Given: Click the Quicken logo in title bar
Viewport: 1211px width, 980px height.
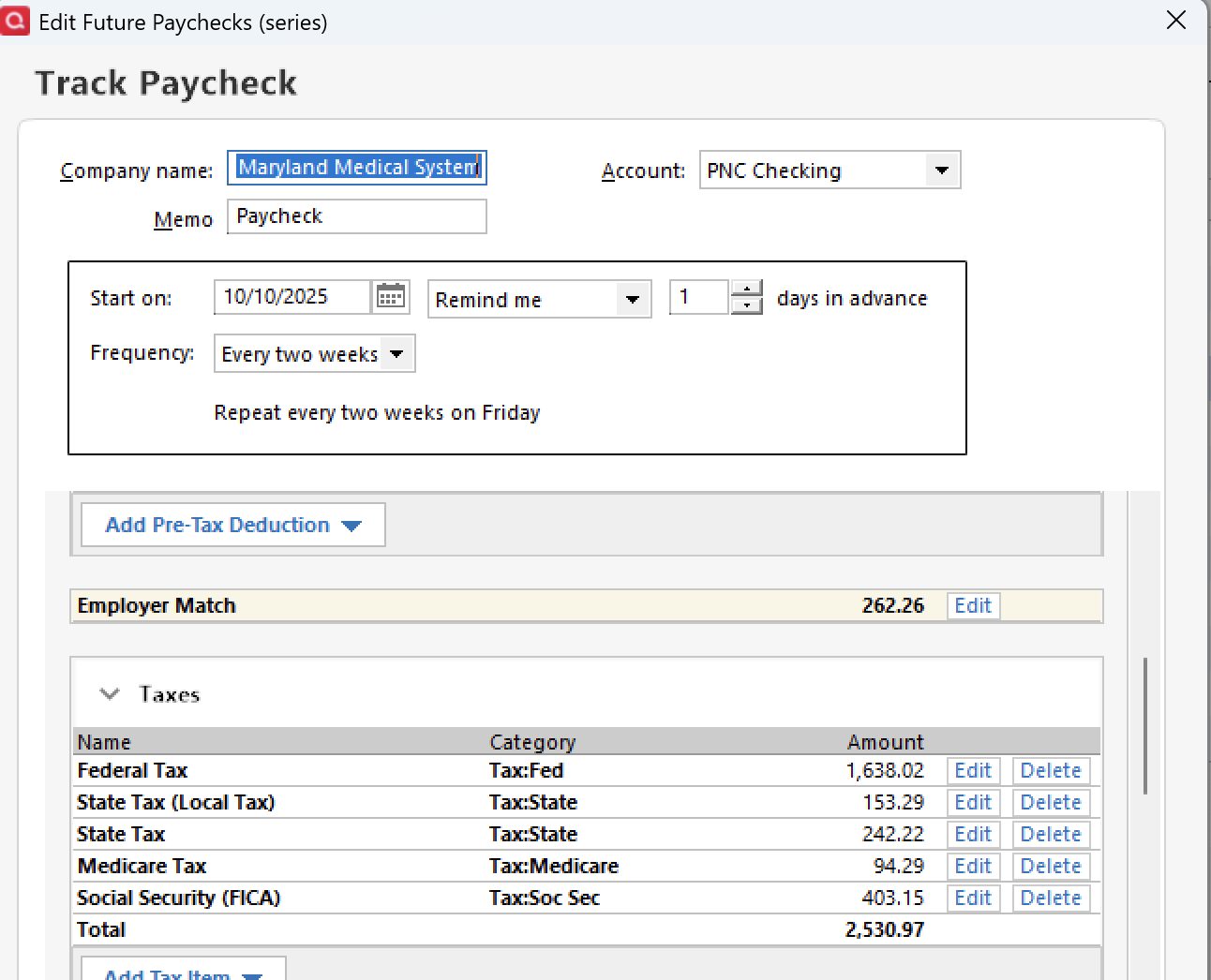Looking at the screenshot, I should click(x=15, y=21).
